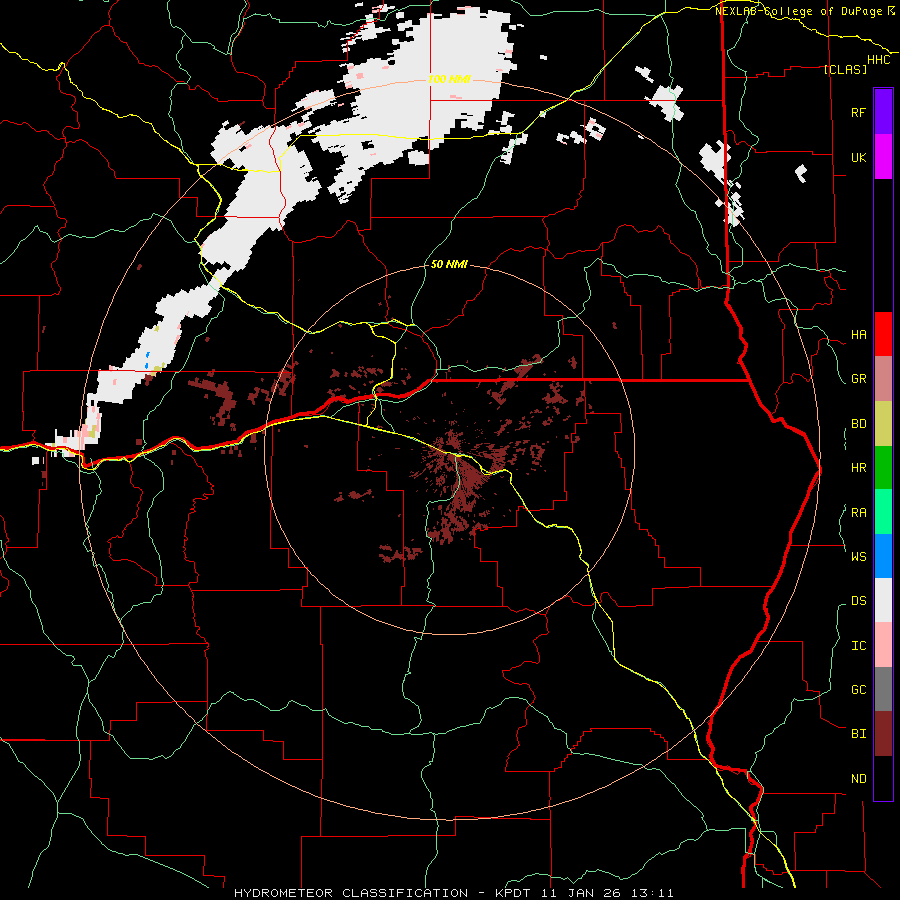Screen dimensions: 900x900
Task: Click the RF purple legend swatch
Action: [x=883, y=112]
